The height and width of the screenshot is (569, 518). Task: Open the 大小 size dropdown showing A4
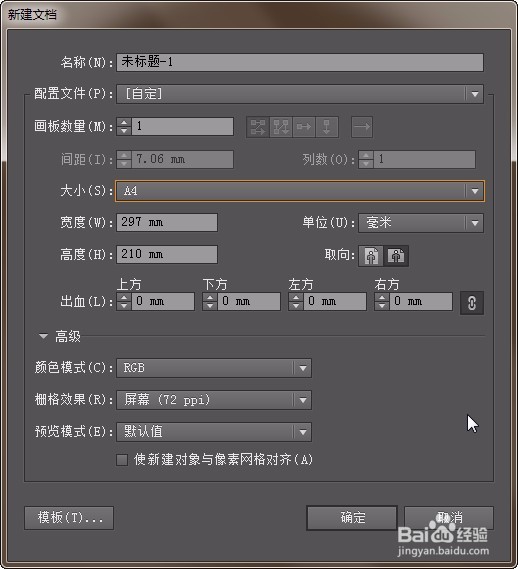point(300,191)
